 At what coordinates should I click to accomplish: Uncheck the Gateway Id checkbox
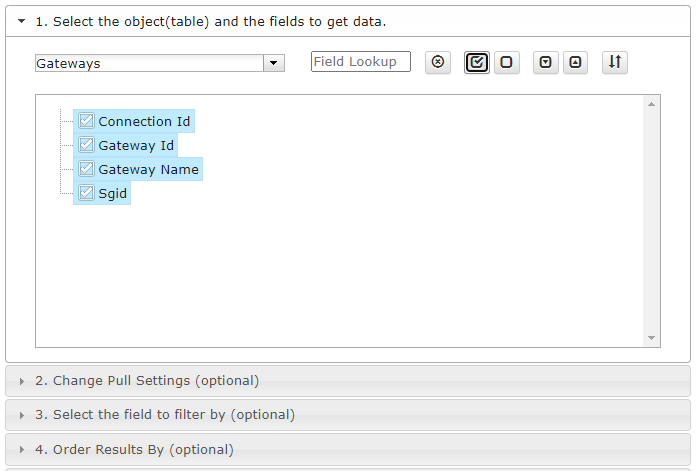point(86,145)
